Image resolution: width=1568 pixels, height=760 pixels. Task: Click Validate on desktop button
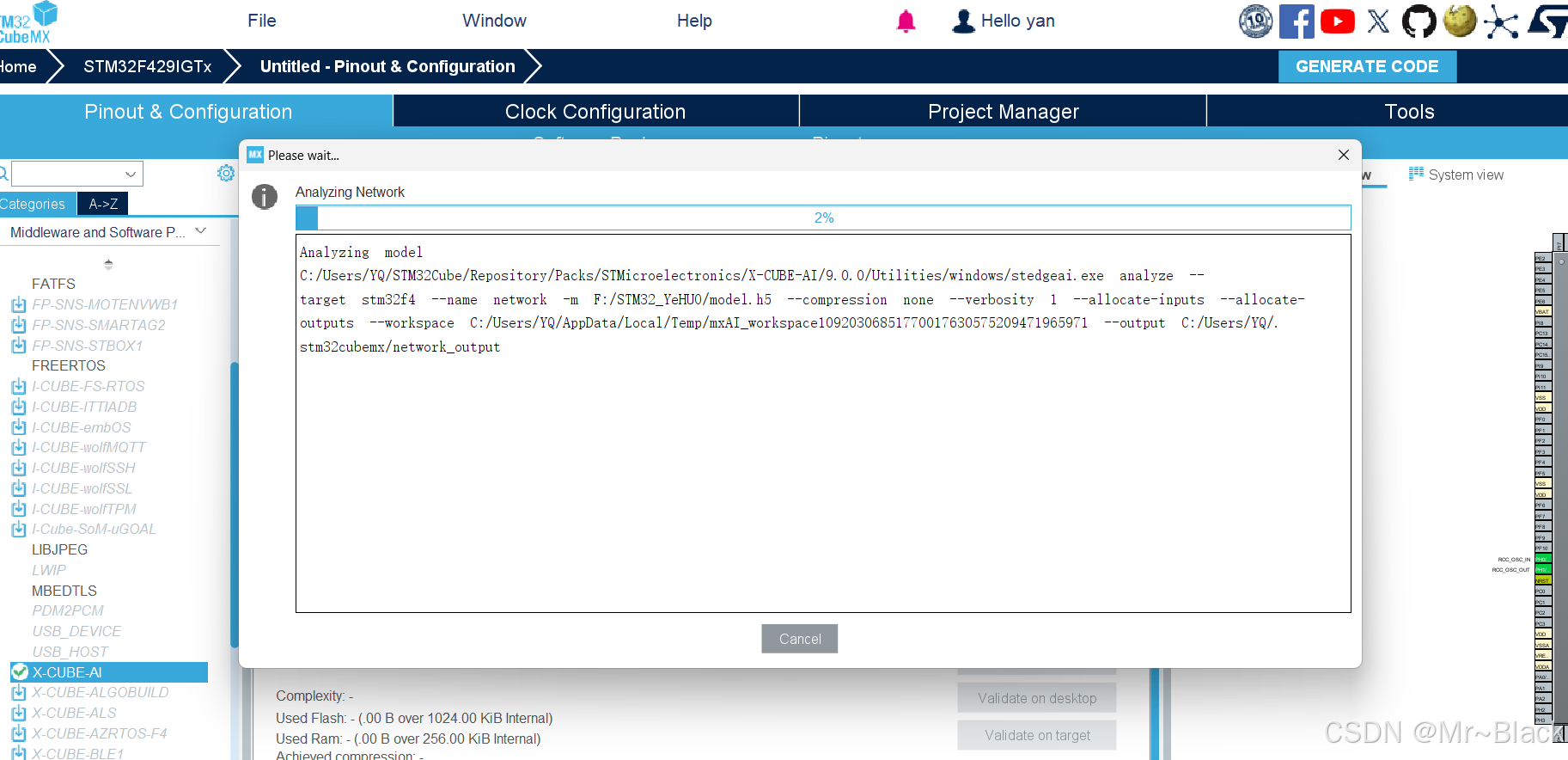tap(1037, 698)
